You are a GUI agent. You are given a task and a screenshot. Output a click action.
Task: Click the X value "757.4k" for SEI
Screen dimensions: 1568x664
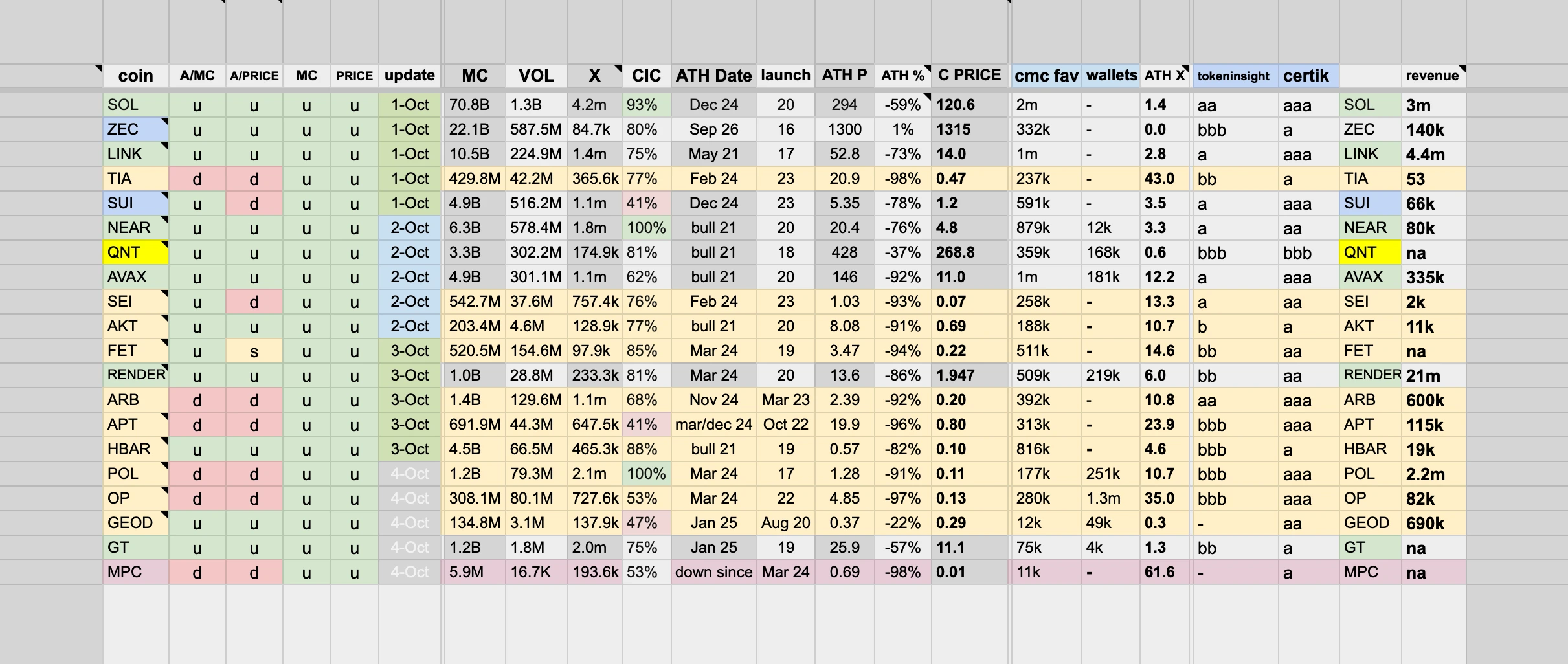[595, 302]
